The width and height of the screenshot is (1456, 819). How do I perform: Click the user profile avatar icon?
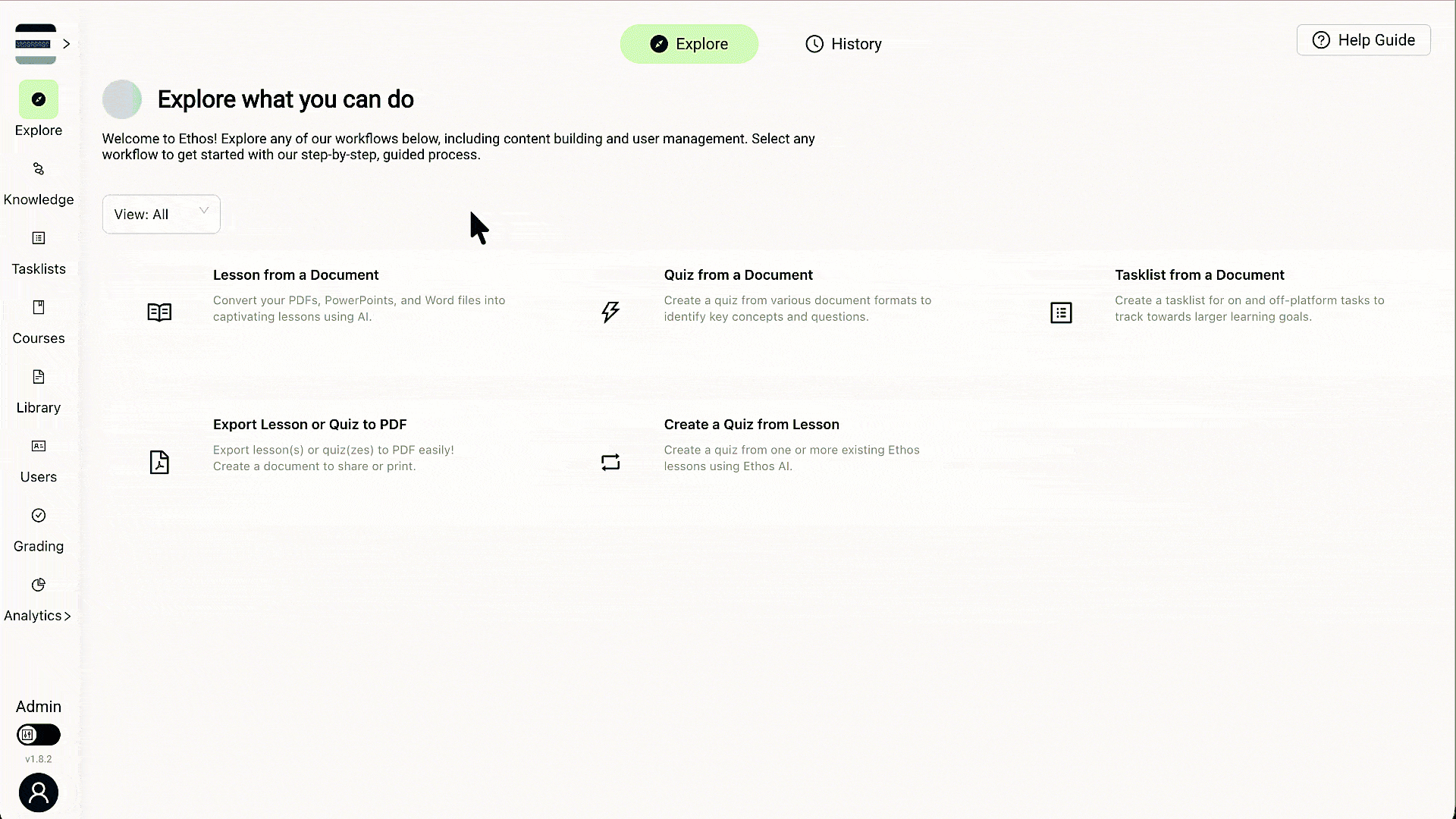[x=39, y=792]
